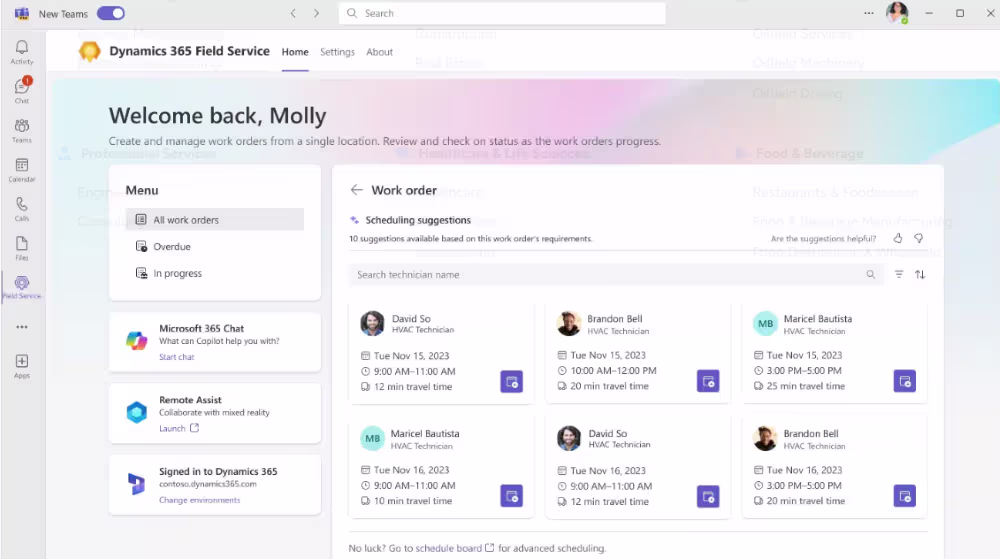Click the back arrow beside Work order
The image size is (1000, 559).
coord(356,190)
